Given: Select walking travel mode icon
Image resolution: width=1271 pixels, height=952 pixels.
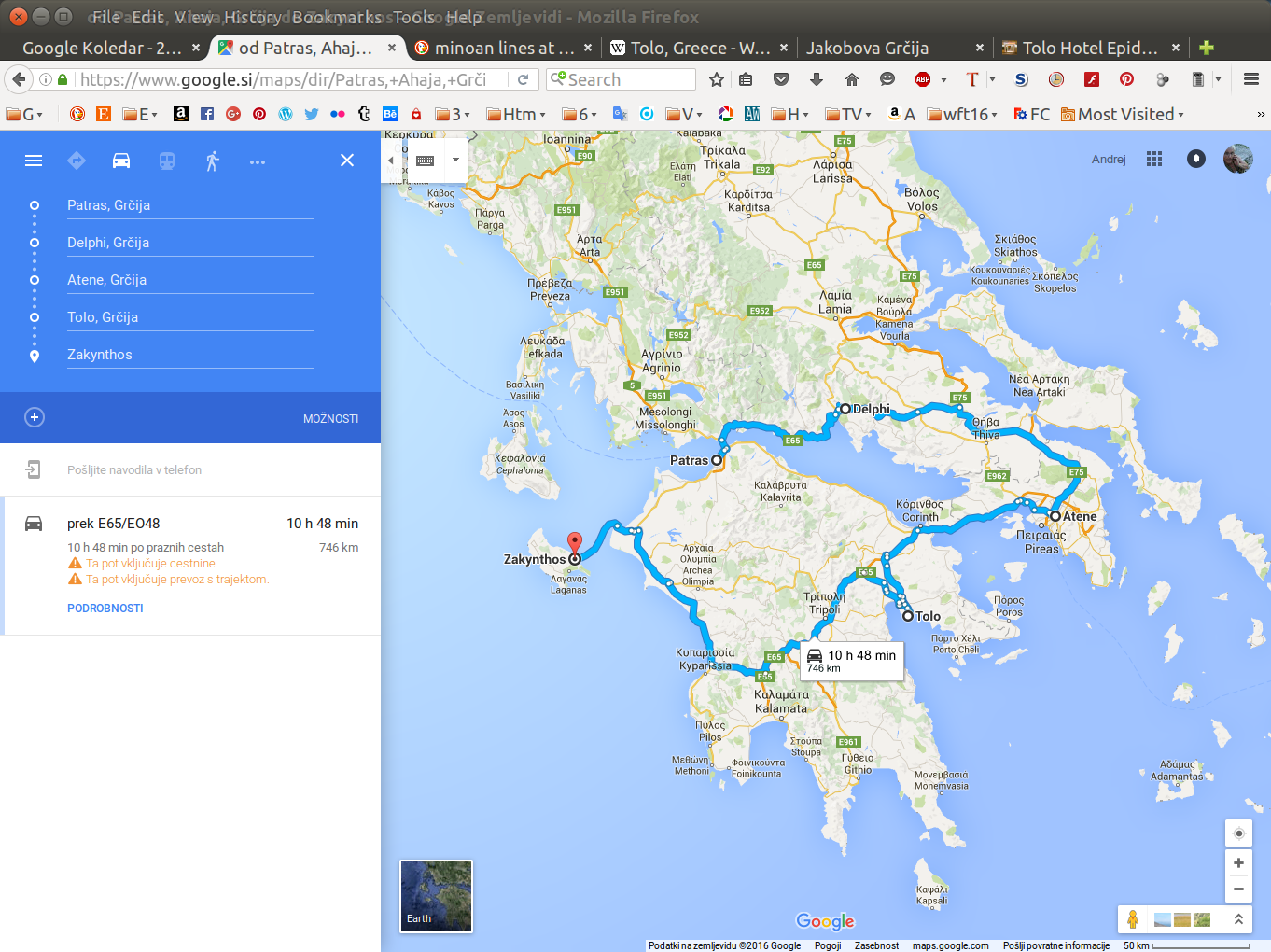Looking at the screenshot, I should [213, 161].
